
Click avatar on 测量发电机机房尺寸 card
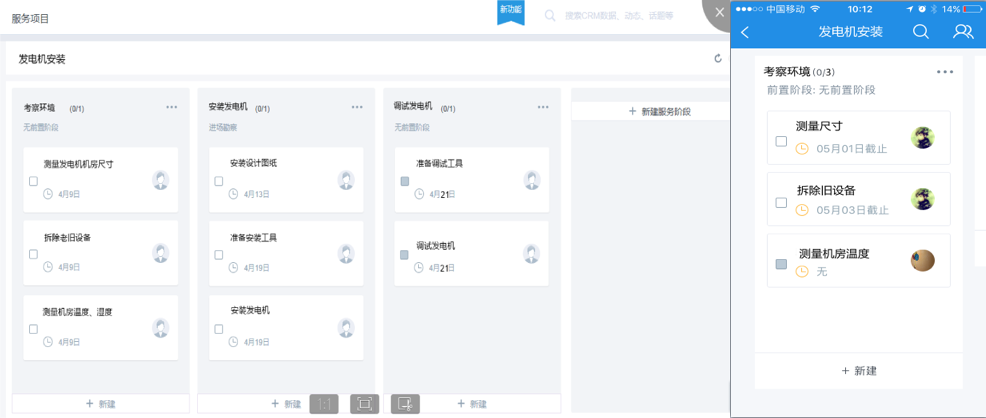pos(160,180)
